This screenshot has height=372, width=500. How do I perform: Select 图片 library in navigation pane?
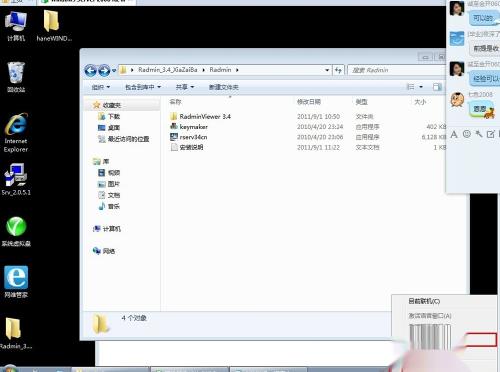[x=109, y=184]
